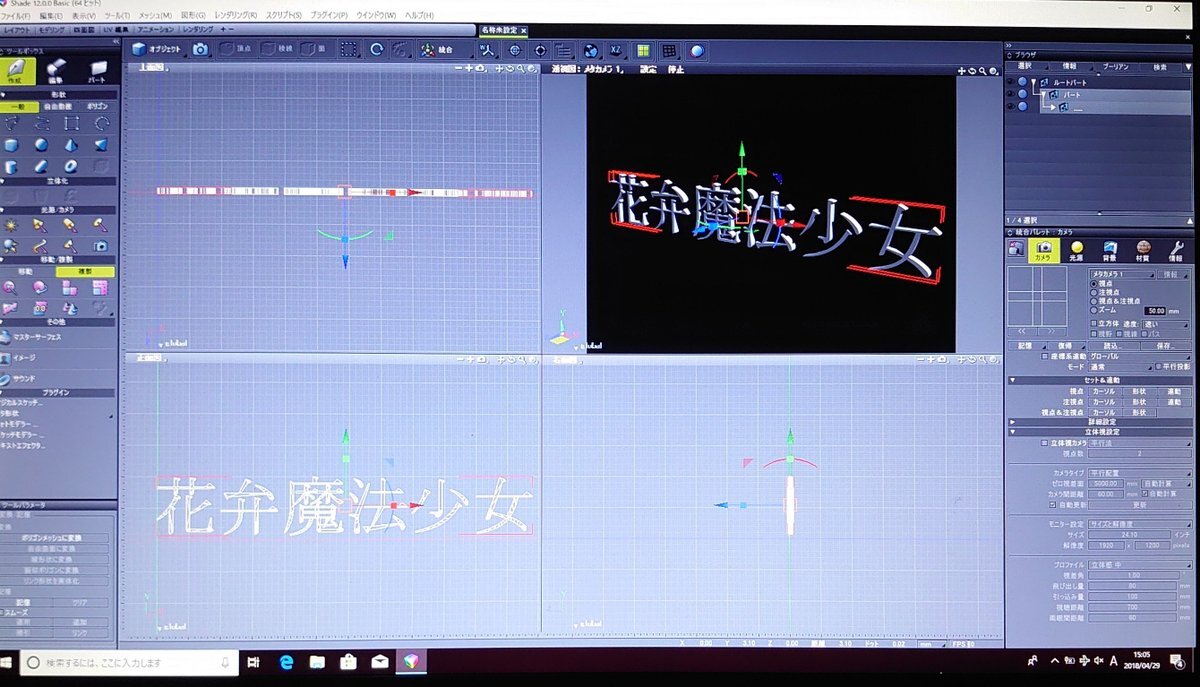The image size is (1200, 687).
Task: Select the cone primitive tool
Action: click(x=71, y=145)
